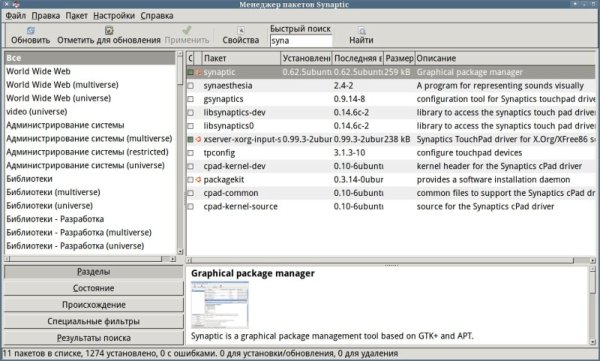
Task: Click supported icon beside xserver-xorg-input row
Action: click(x=199, y=139)
